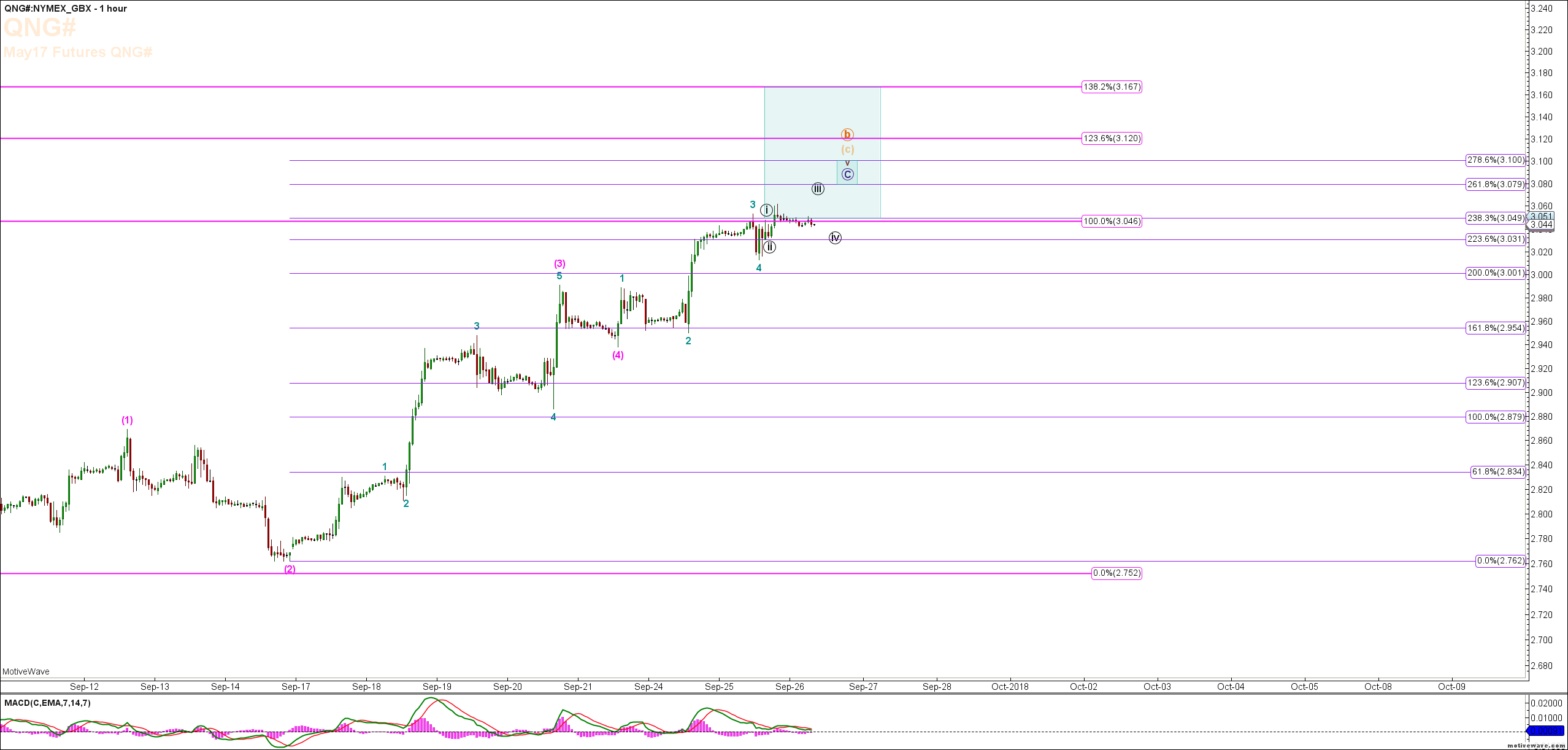
Task: Click the current price tag 3.044
Action: 1541,225
